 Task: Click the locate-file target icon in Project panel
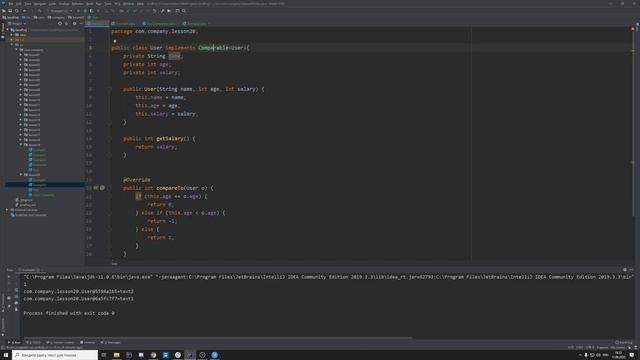(x=60, y=24)
